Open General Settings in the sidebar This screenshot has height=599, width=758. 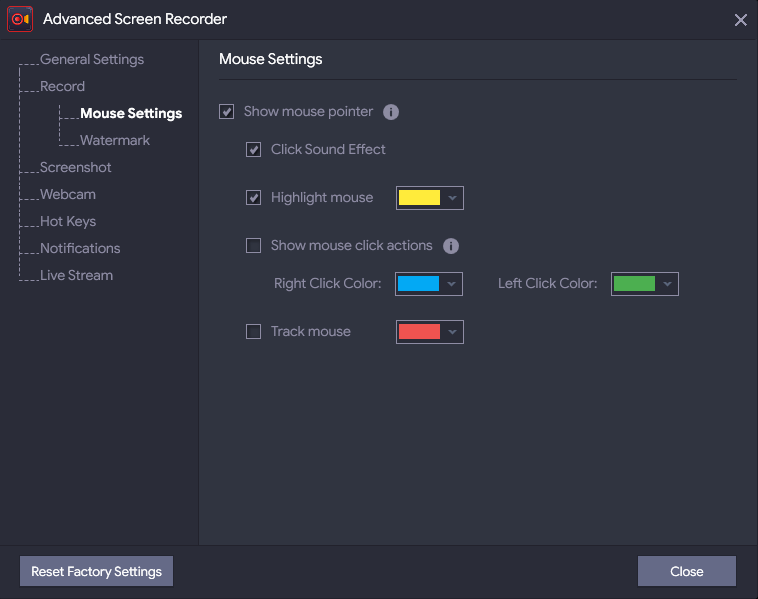[92, 59]
